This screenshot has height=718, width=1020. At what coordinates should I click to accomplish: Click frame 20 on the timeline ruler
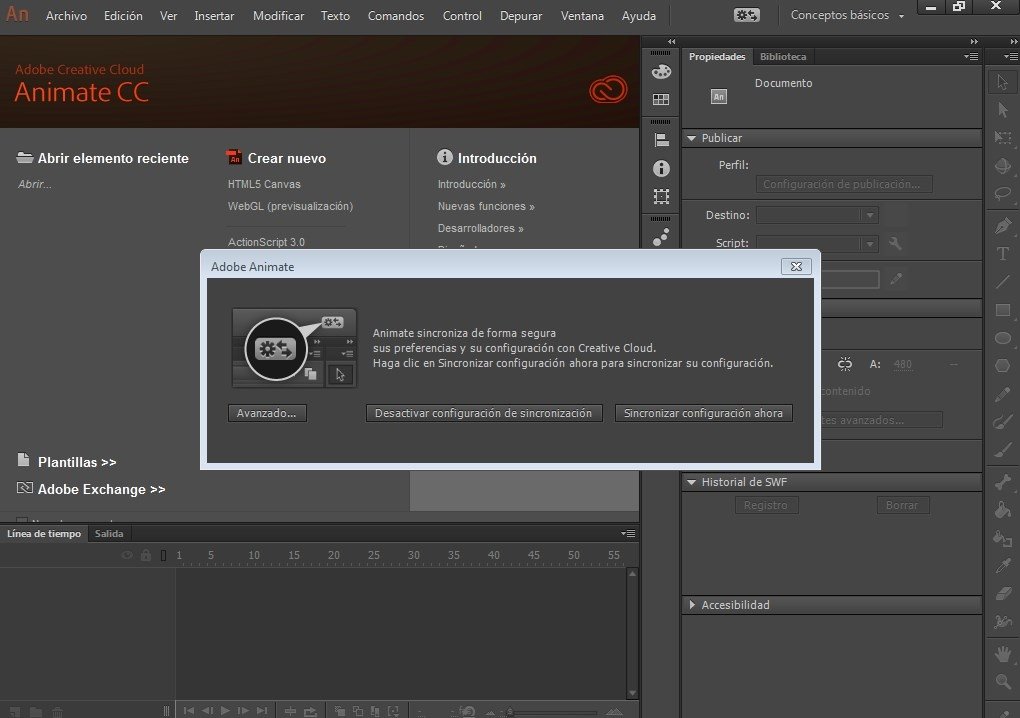(334, 555)
